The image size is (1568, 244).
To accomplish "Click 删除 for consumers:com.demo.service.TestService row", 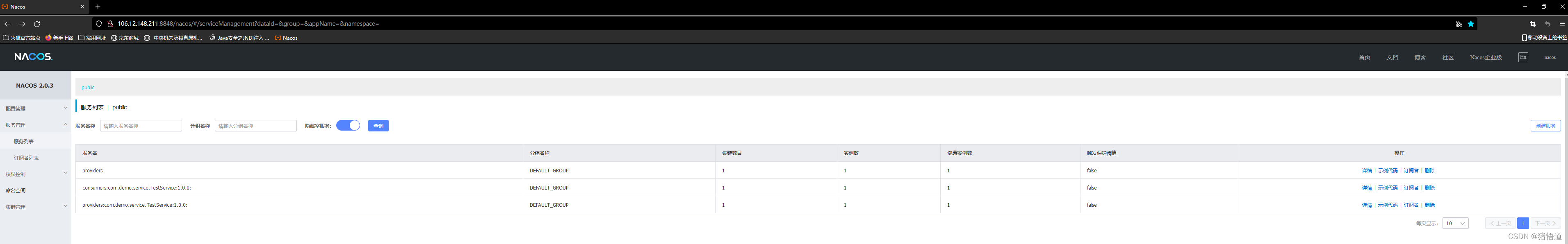I will [1430, 188].
